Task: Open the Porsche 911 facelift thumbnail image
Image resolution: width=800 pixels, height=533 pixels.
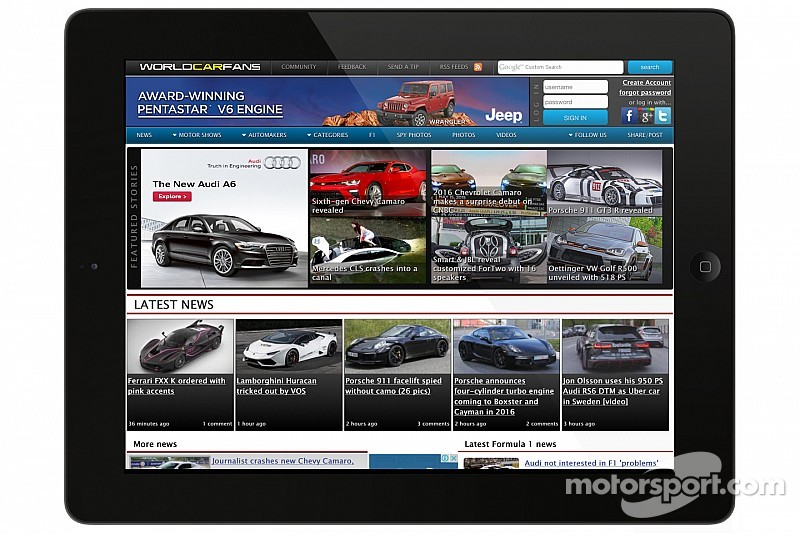Action: [x=397, y=347]
